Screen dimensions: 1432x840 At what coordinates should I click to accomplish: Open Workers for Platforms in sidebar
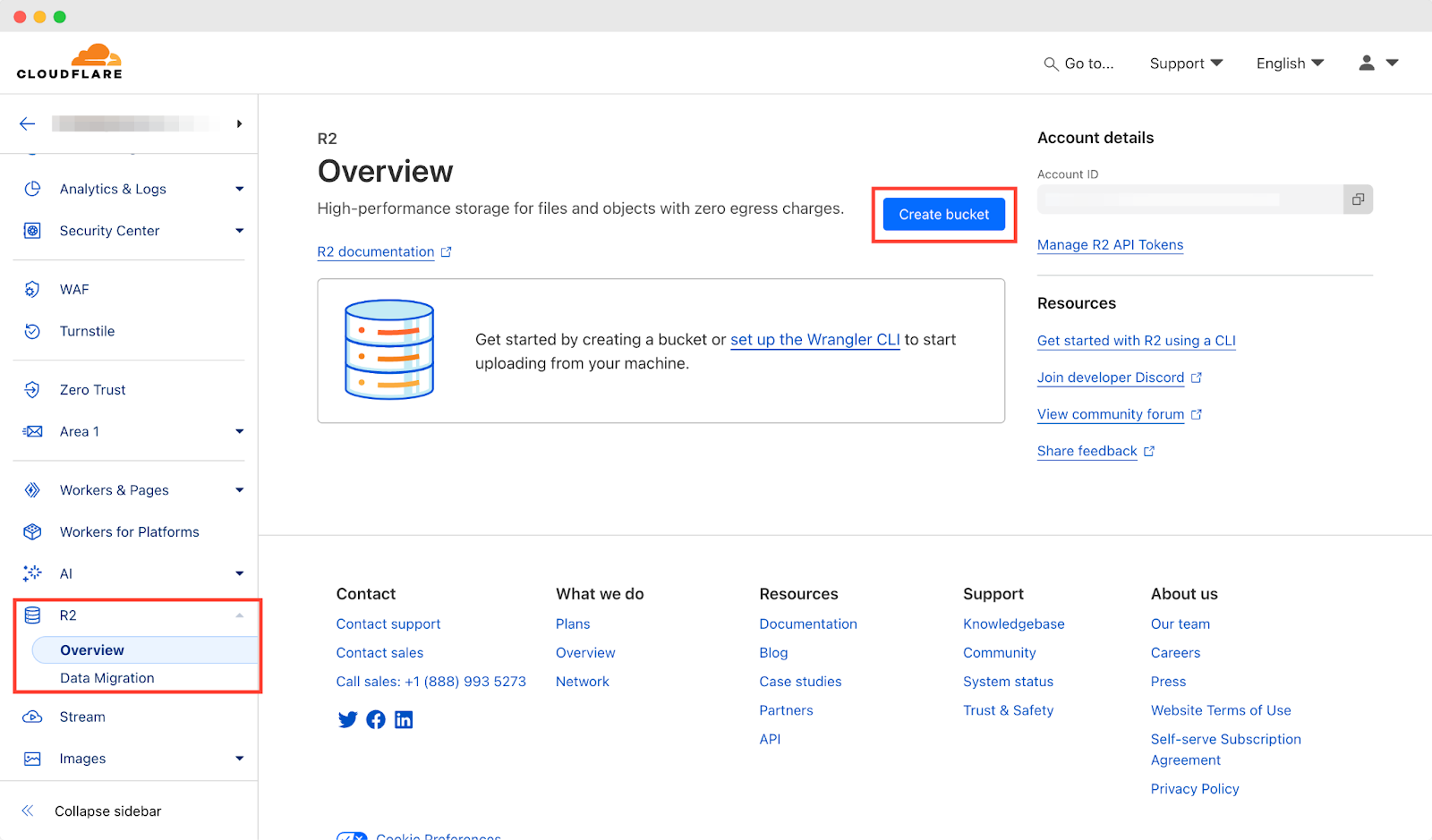pos(129,532)
